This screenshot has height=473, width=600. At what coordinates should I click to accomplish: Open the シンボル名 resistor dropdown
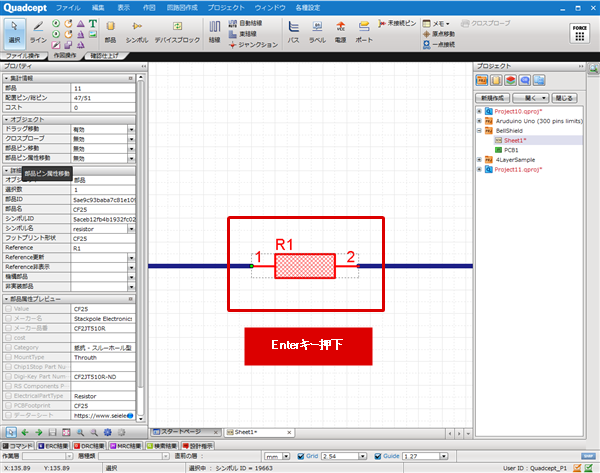pos(131,229)
